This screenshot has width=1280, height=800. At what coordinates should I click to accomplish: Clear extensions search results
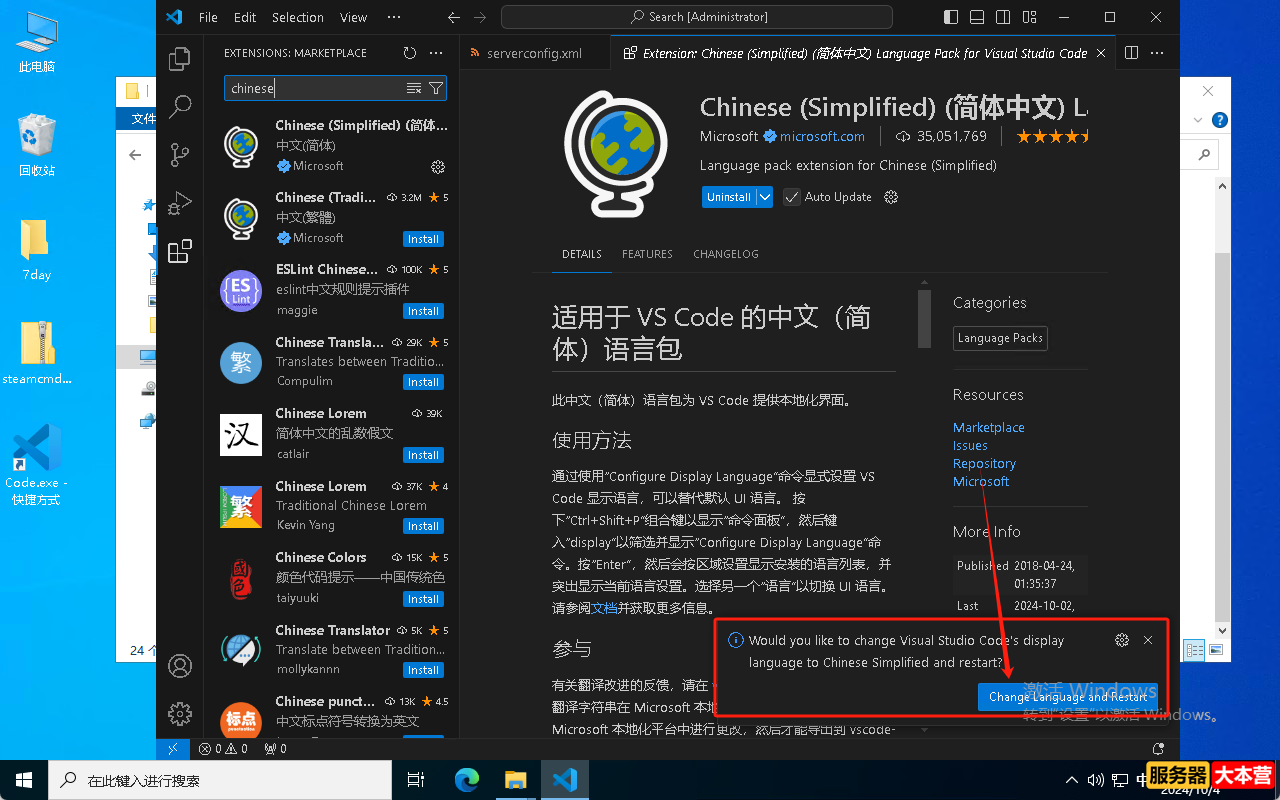(x=414, y=89)
